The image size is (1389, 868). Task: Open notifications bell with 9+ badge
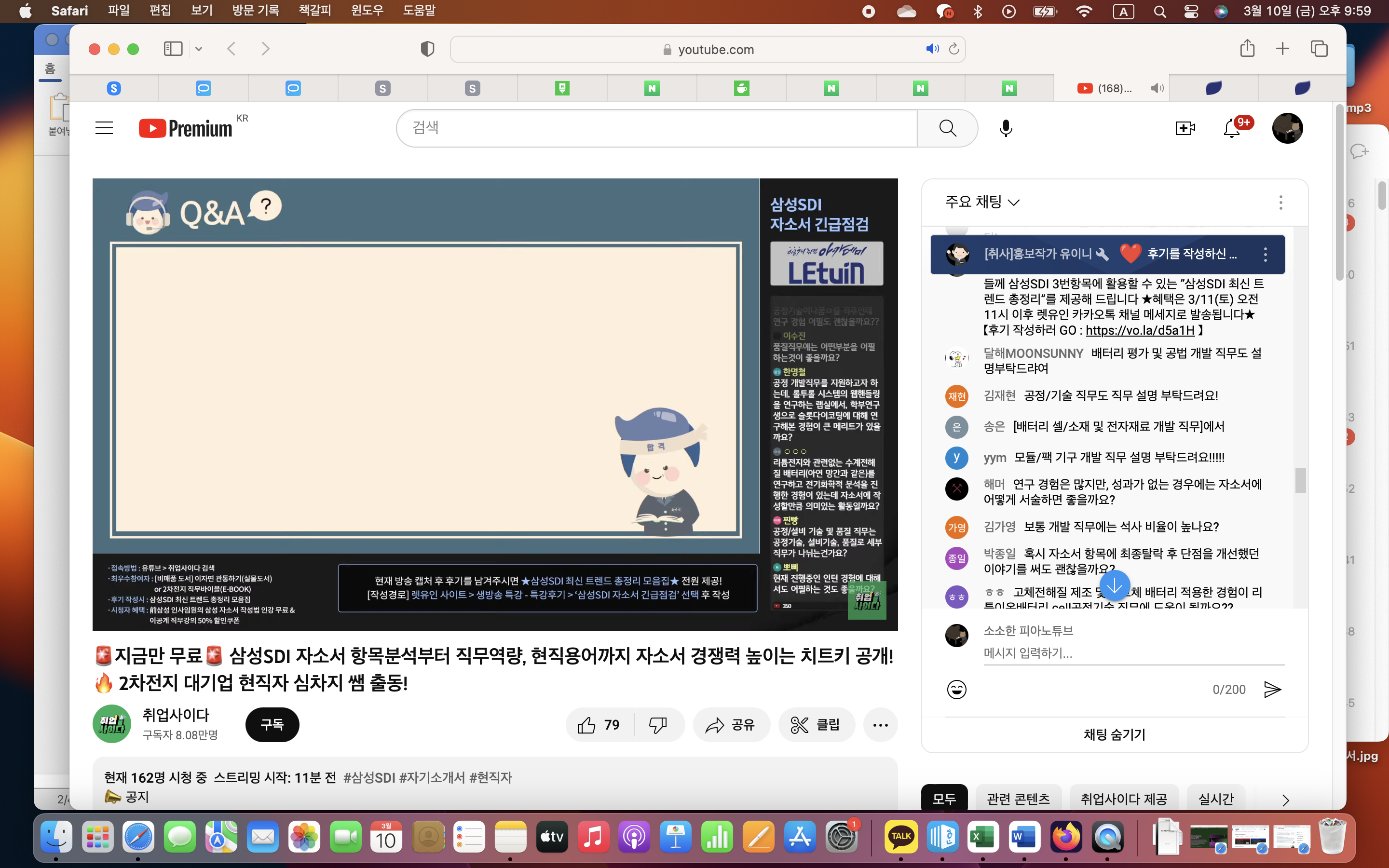coord(1232,128)
